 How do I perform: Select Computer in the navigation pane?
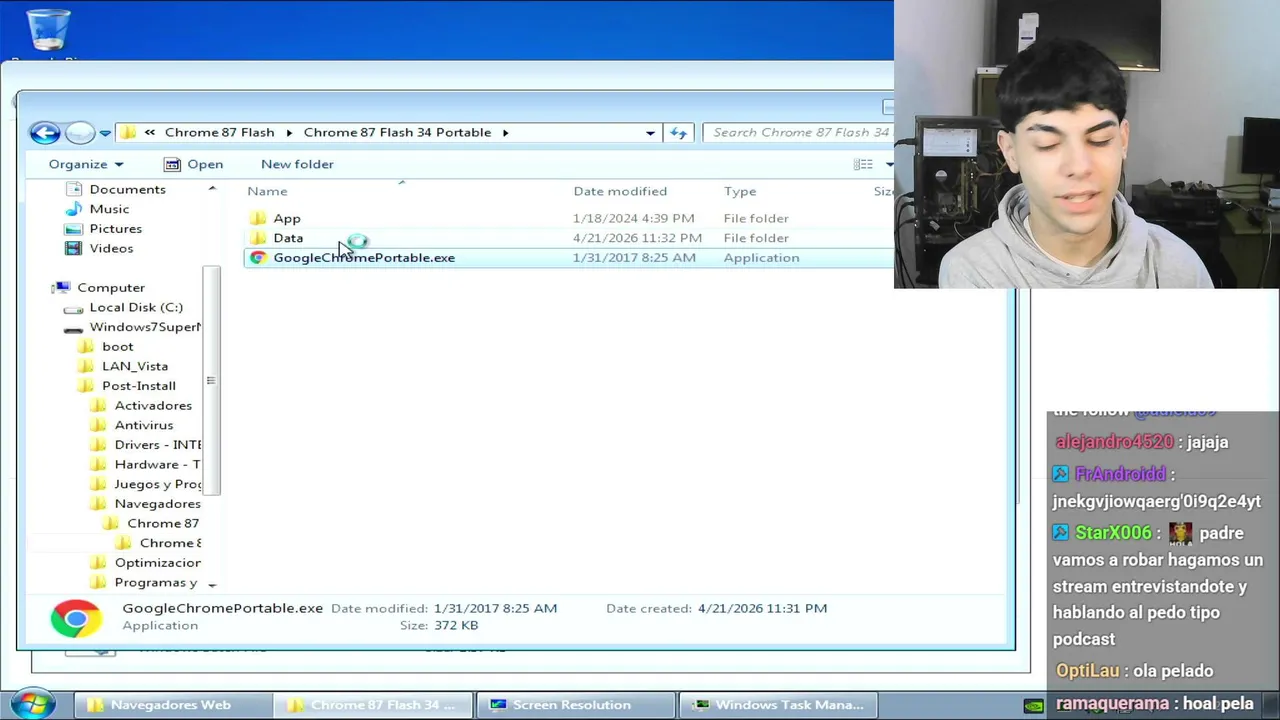point(110,288)
